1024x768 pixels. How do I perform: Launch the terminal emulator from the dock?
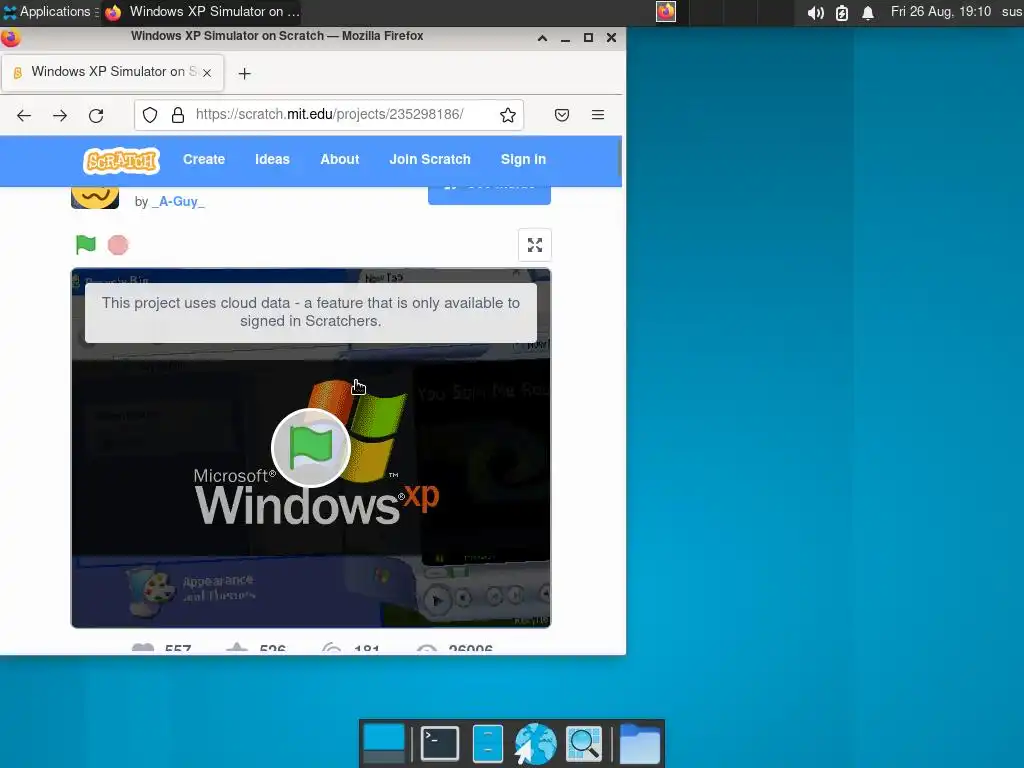coord(440,743)
